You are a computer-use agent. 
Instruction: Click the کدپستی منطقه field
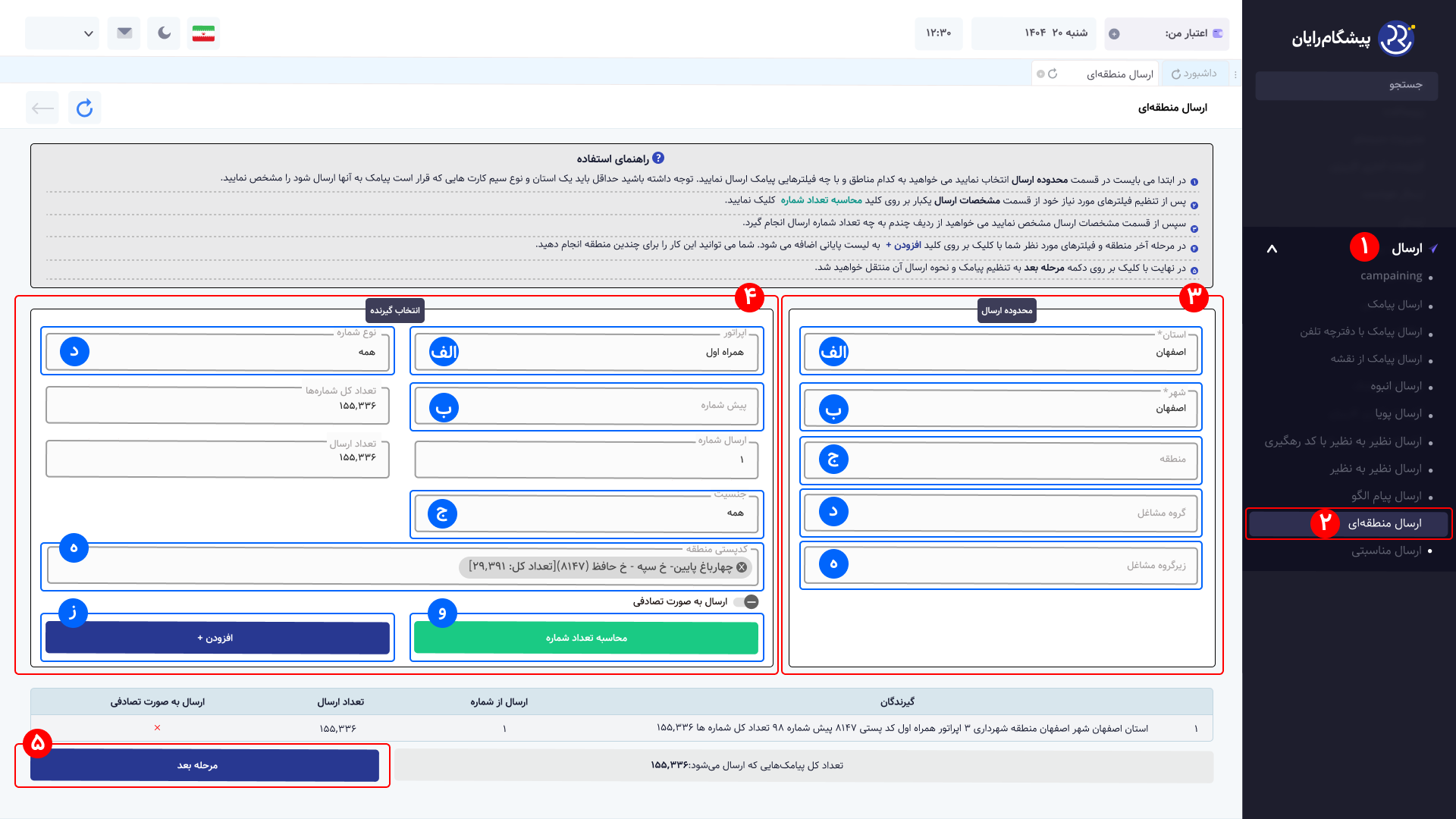pyautogui.click(x=402, y=566)
